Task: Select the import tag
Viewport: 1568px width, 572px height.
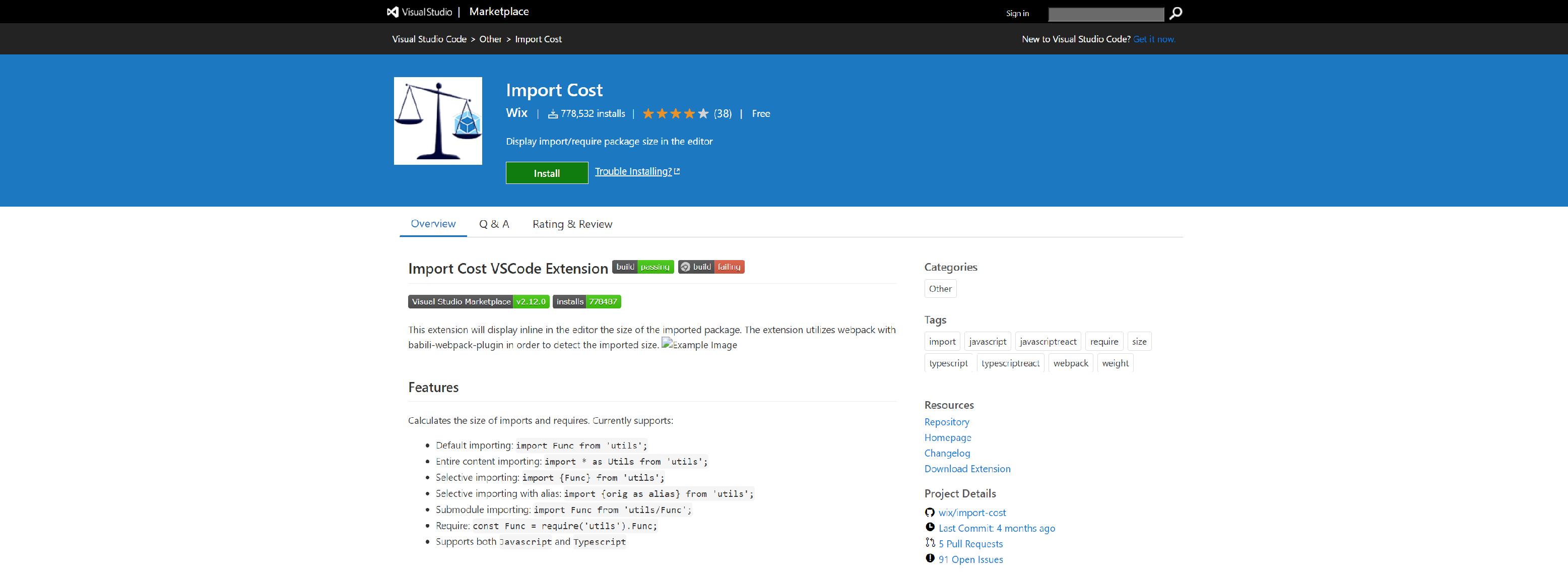Action: click(942, 341)
